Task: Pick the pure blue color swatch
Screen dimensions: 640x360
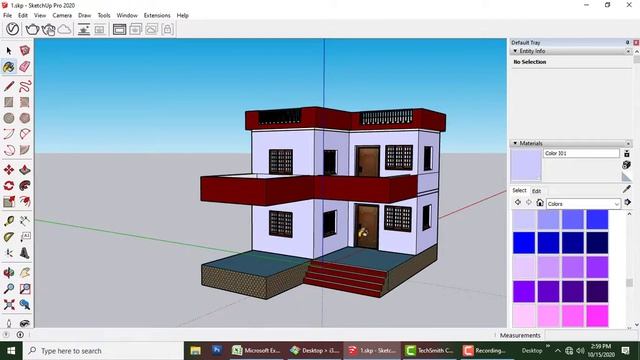Action: pos(524,242)
